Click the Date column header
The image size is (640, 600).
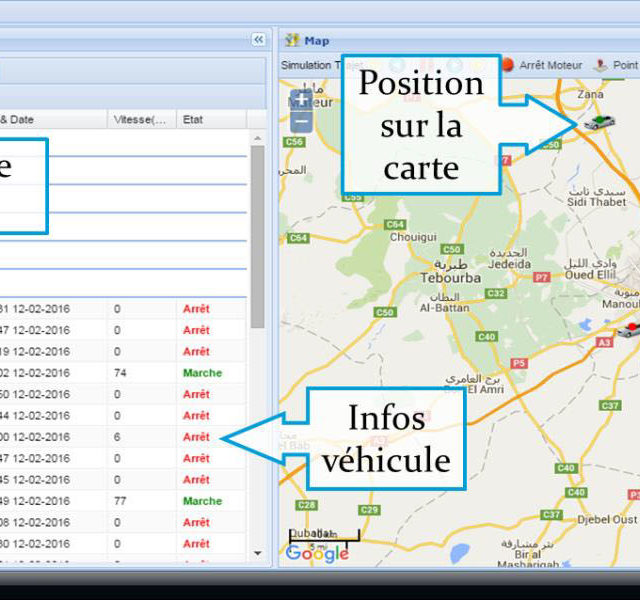pyautogui.click(x=30, y=119)
